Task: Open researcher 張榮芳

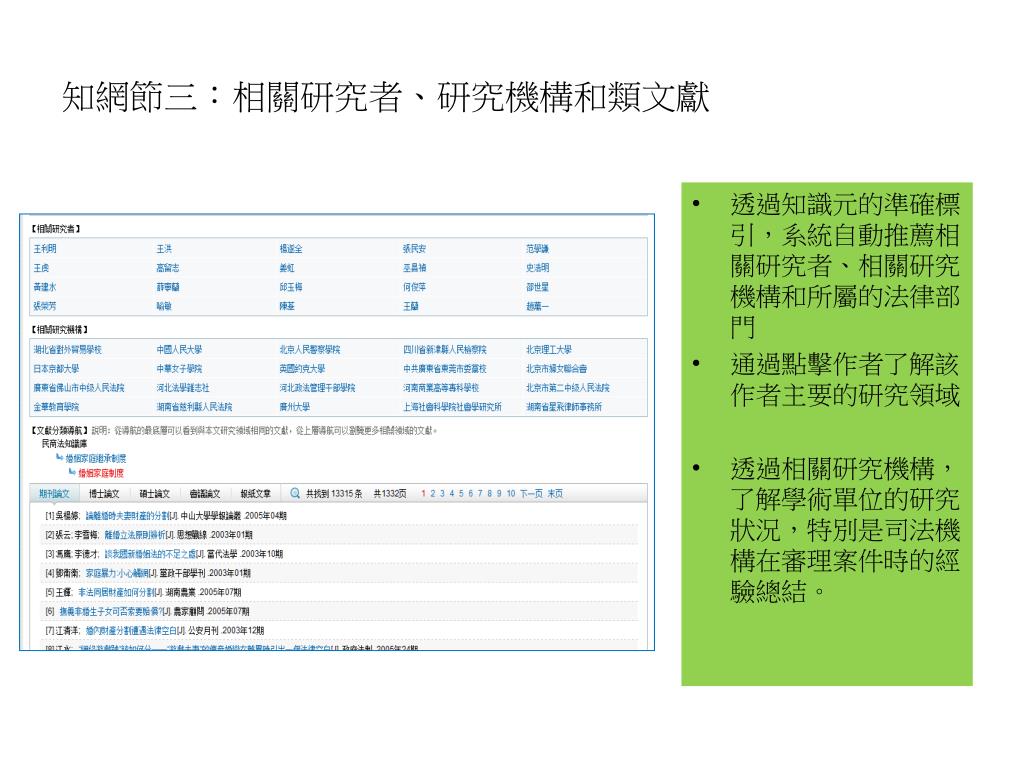Action: [45, 306]
